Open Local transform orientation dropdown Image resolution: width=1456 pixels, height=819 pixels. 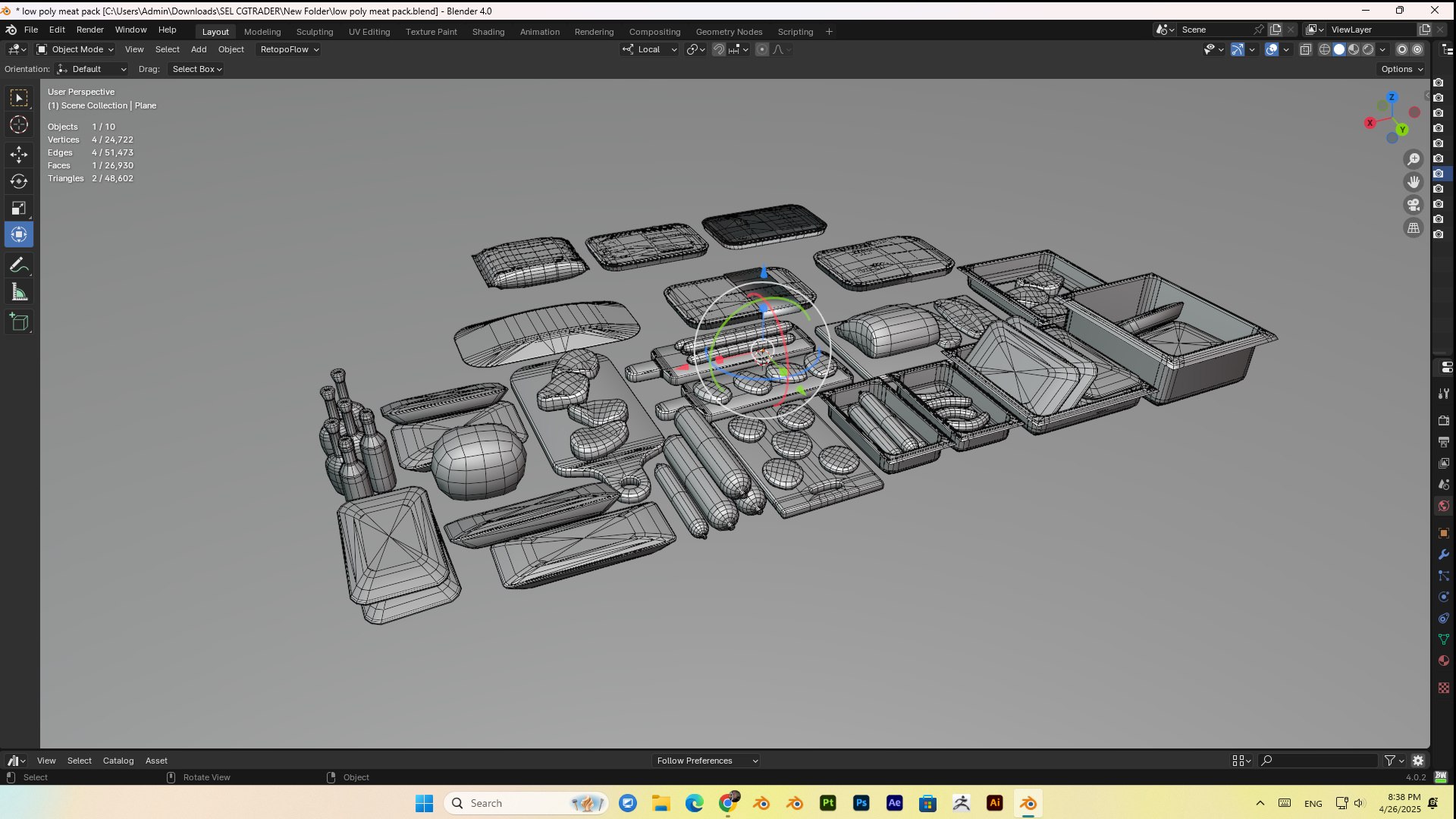coord(650,49)
